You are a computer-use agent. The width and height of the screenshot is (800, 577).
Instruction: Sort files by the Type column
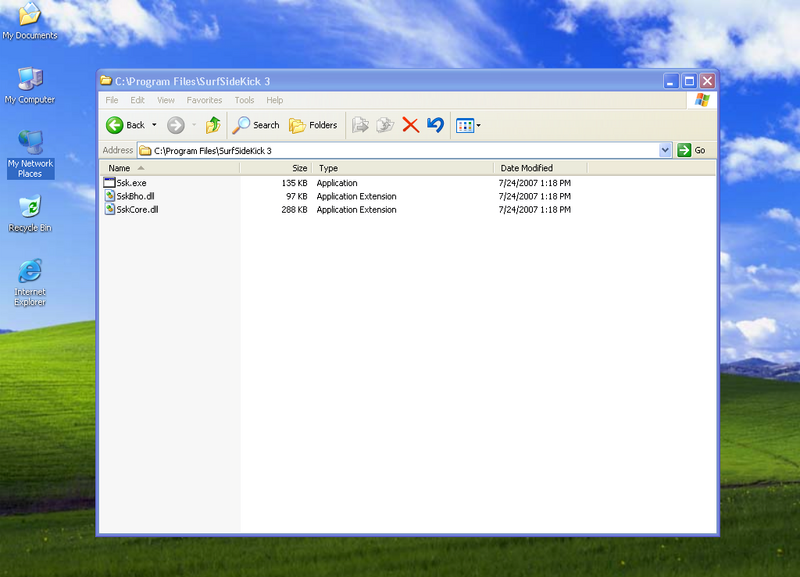pos(403,168)
